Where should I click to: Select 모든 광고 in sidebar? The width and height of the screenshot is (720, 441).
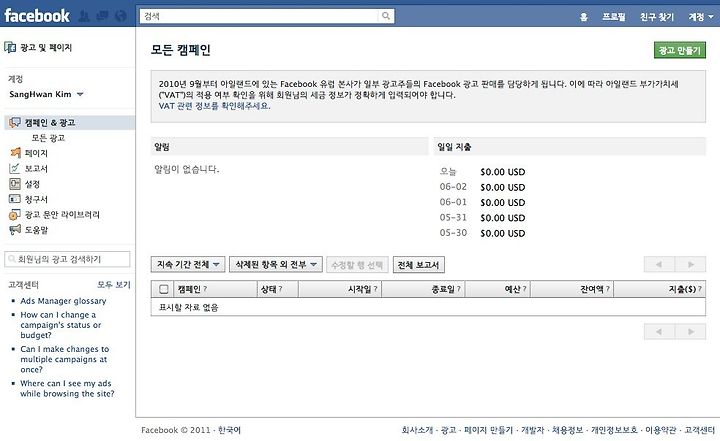point(48,138)
